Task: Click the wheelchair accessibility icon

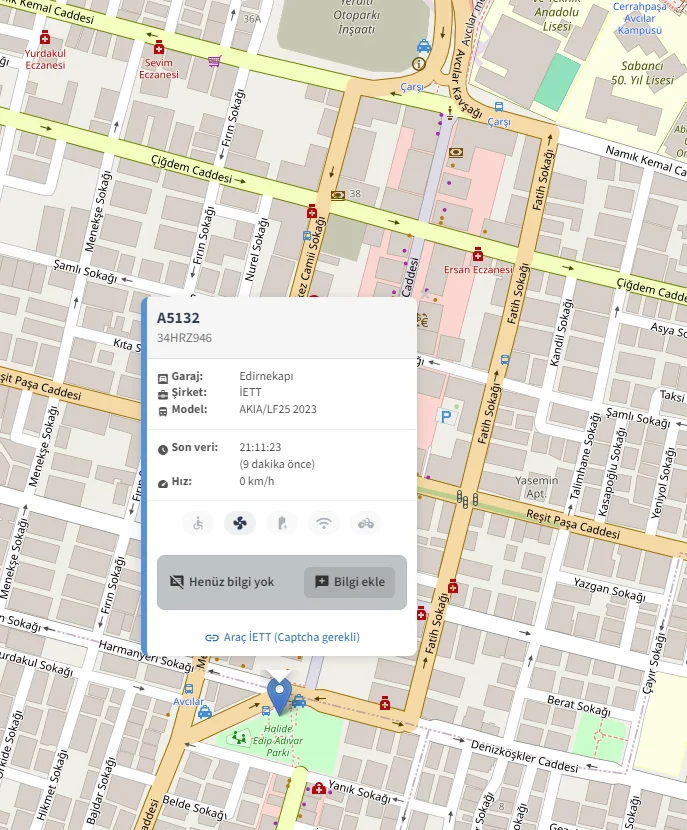Action: click(197, 523)
